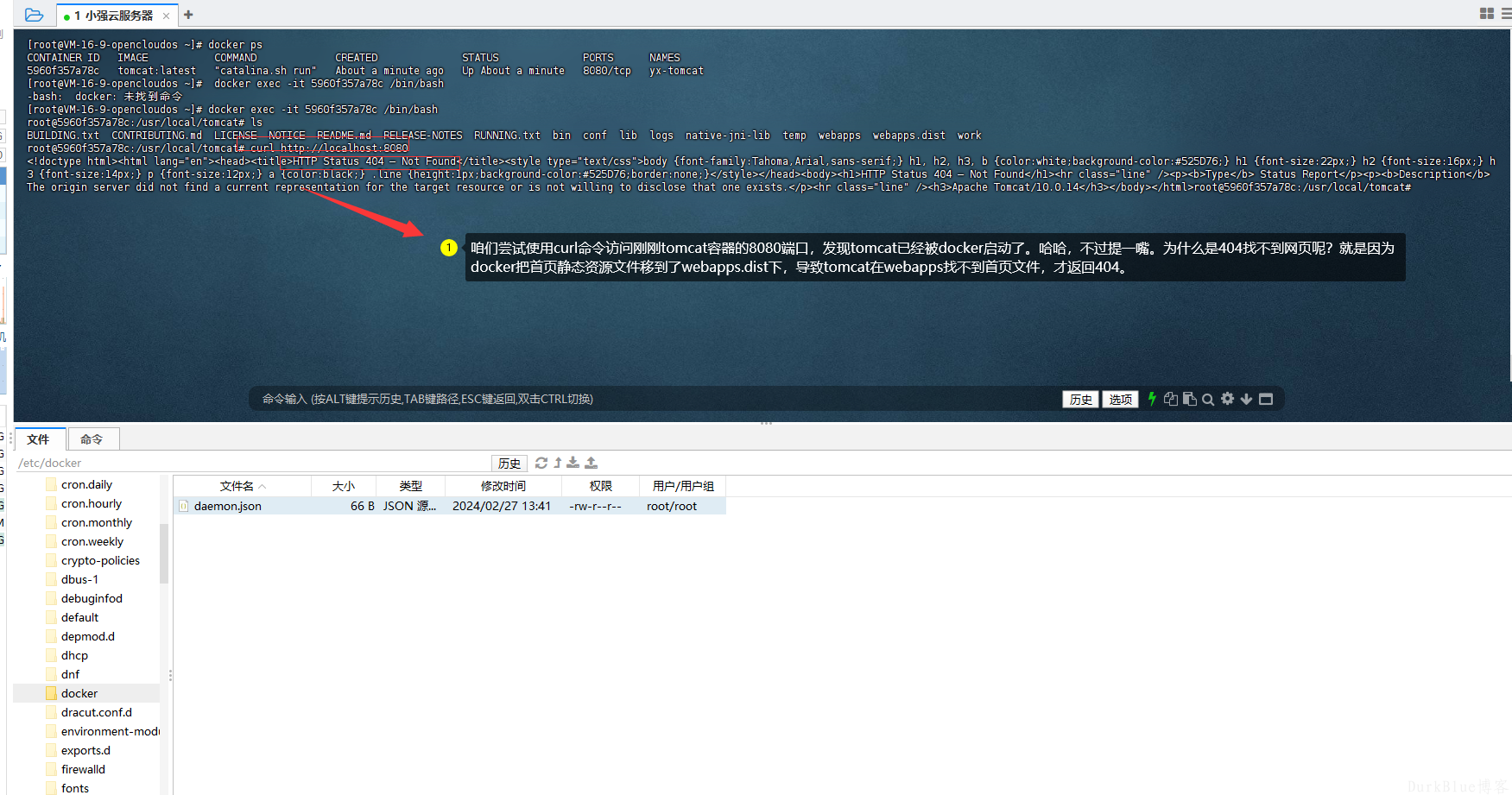Open file path 历史 button
The height and width of the screenshot is (795, 1512).
[509, 463]
